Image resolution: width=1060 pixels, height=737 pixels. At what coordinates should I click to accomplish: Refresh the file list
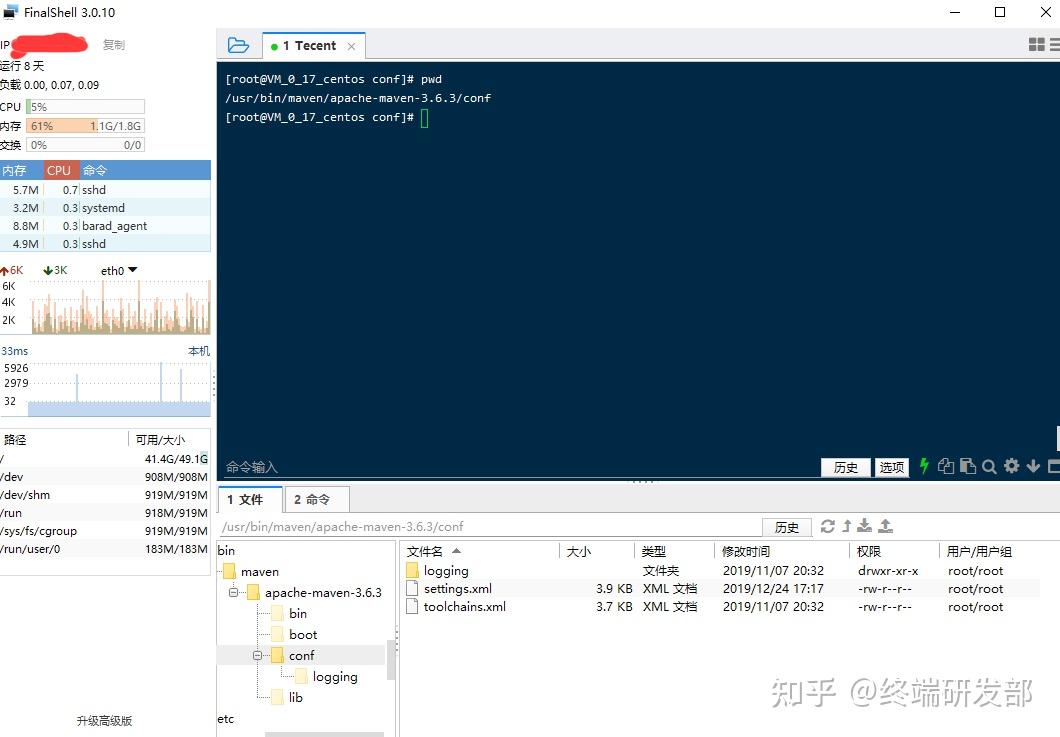828,526
